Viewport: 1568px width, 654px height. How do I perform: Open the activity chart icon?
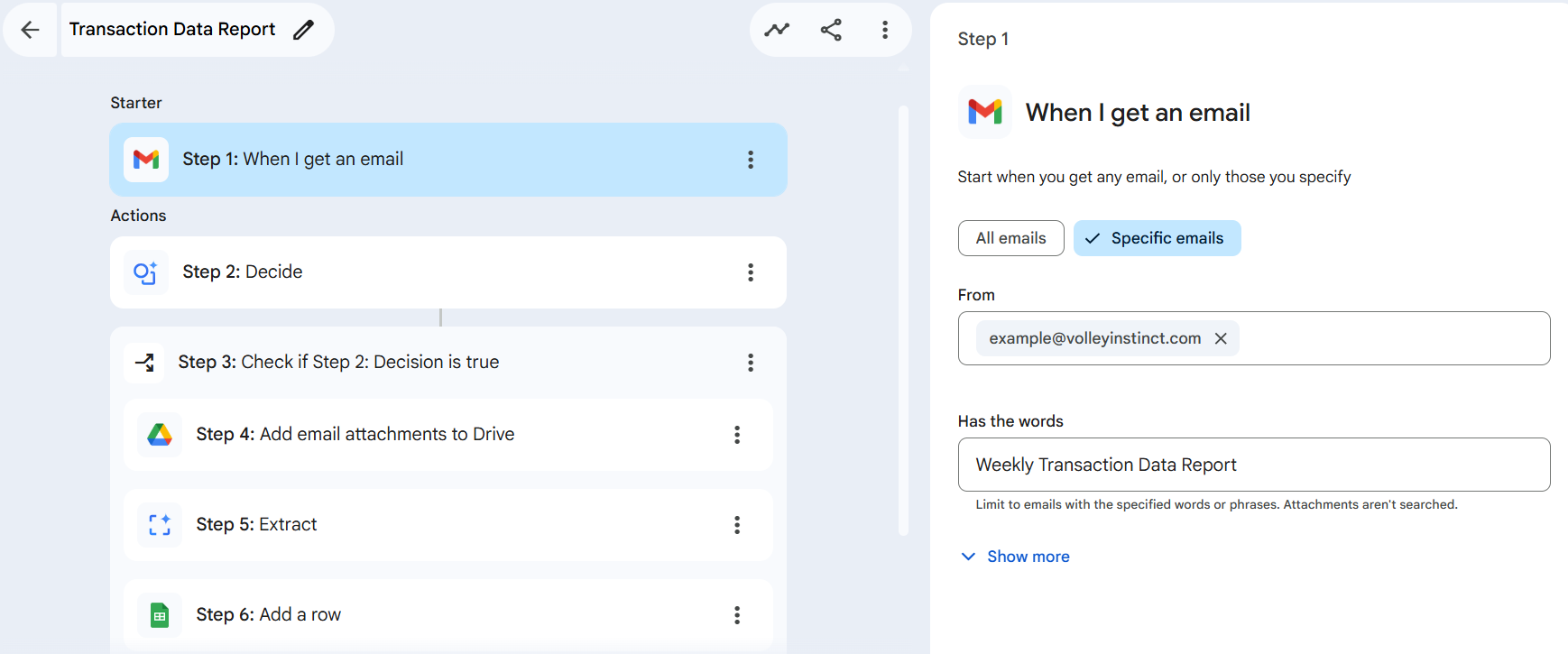click(x=777, y=30)
